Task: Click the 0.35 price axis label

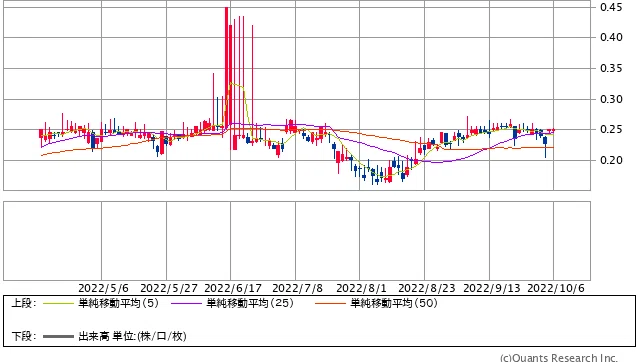Action: tap(611, 68)
